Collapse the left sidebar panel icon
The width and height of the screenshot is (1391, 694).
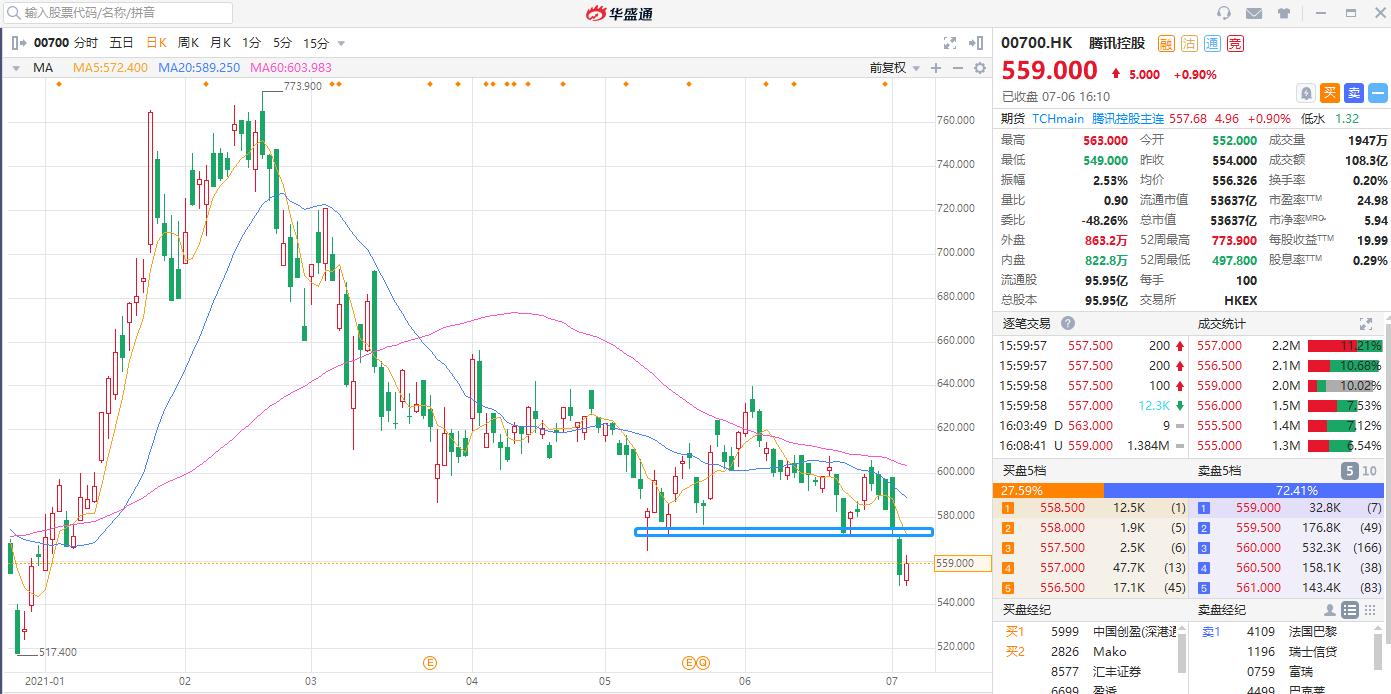click(x=17, y=43)
